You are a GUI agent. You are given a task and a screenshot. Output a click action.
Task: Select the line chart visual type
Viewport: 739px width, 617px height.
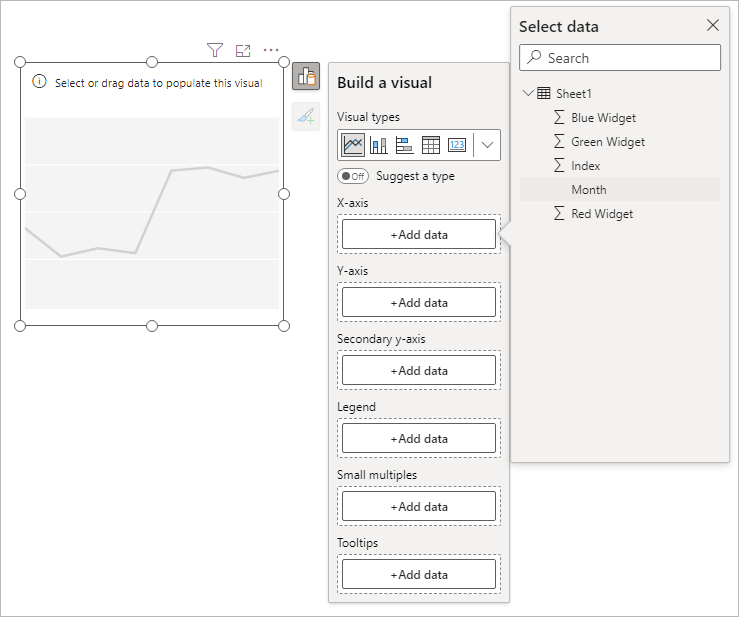click(x=353, y=145)
